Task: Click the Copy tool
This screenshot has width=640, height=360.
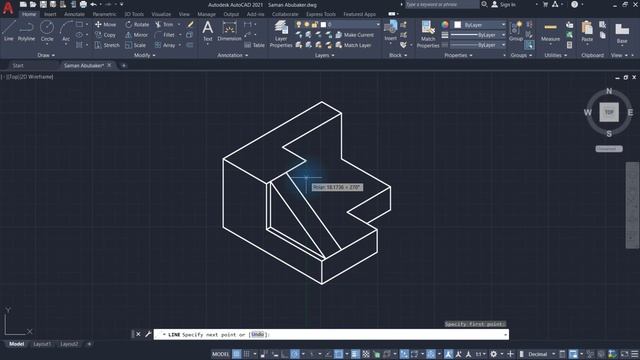Action: 105,35
